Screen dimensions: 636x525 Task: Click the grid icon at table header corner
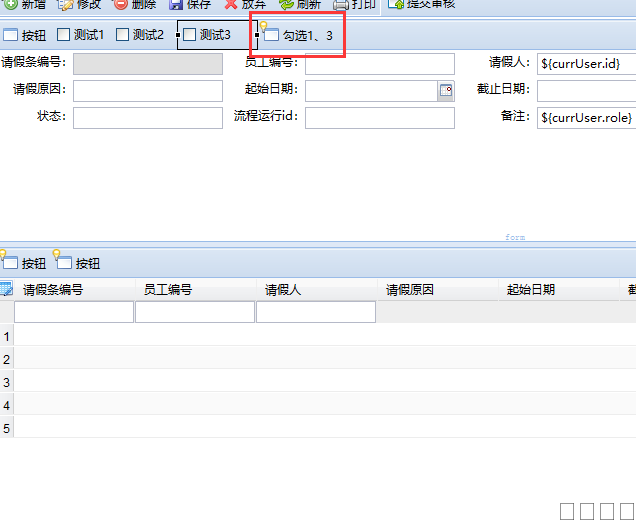pos(6,290)
